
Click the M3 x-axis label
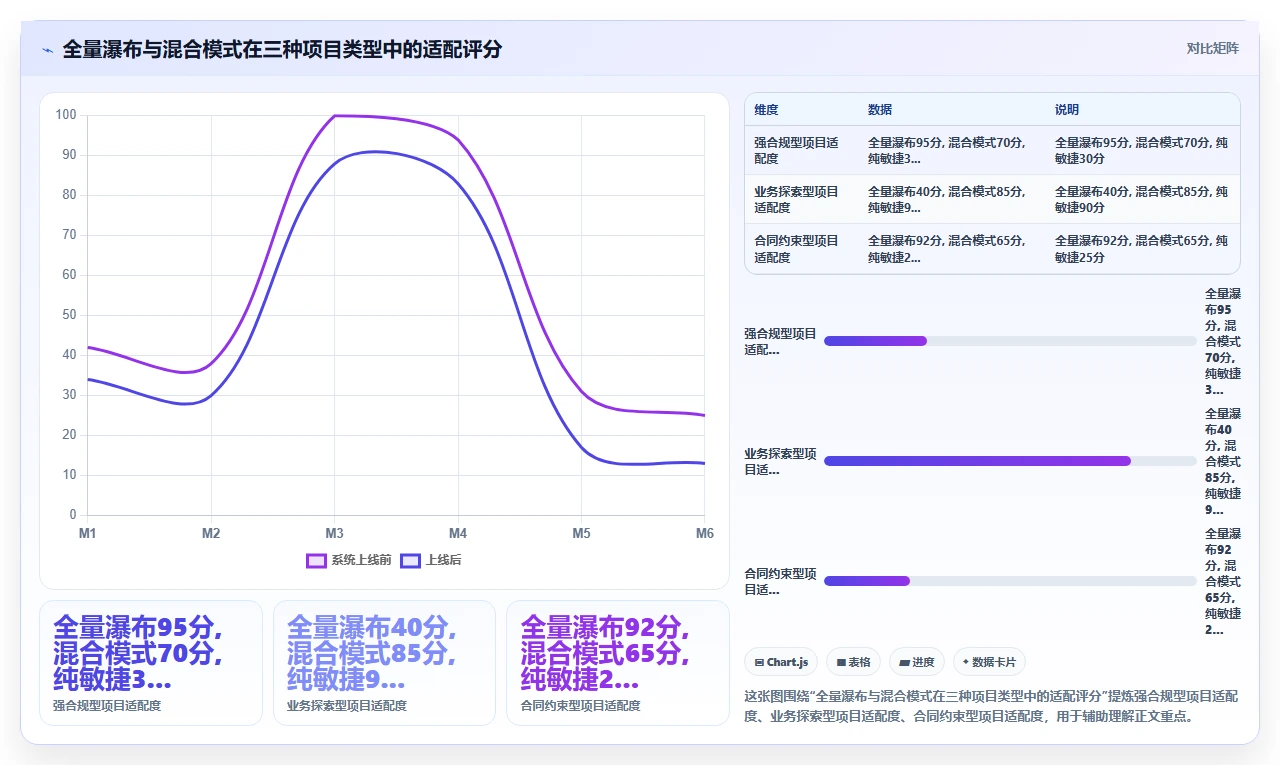(x=335, y=533)
